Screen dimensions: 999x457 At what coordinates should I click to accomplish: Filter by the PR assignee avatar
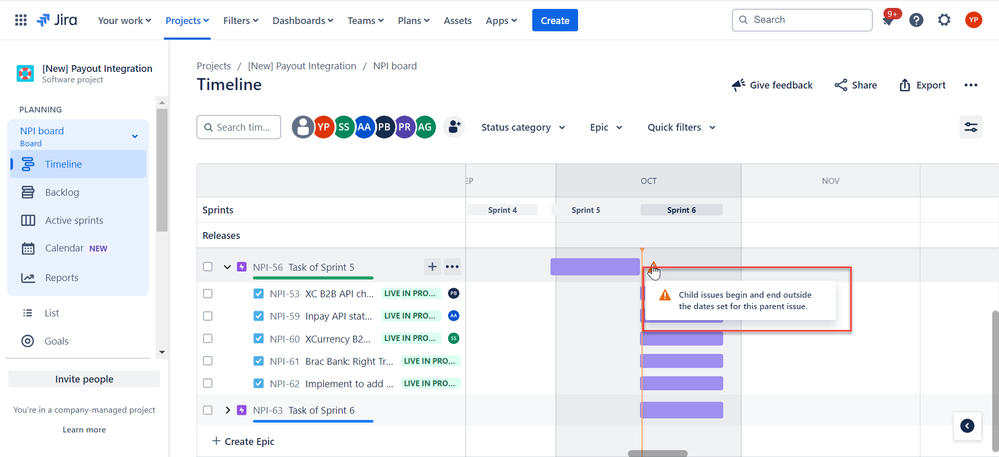tap(405, 127)
